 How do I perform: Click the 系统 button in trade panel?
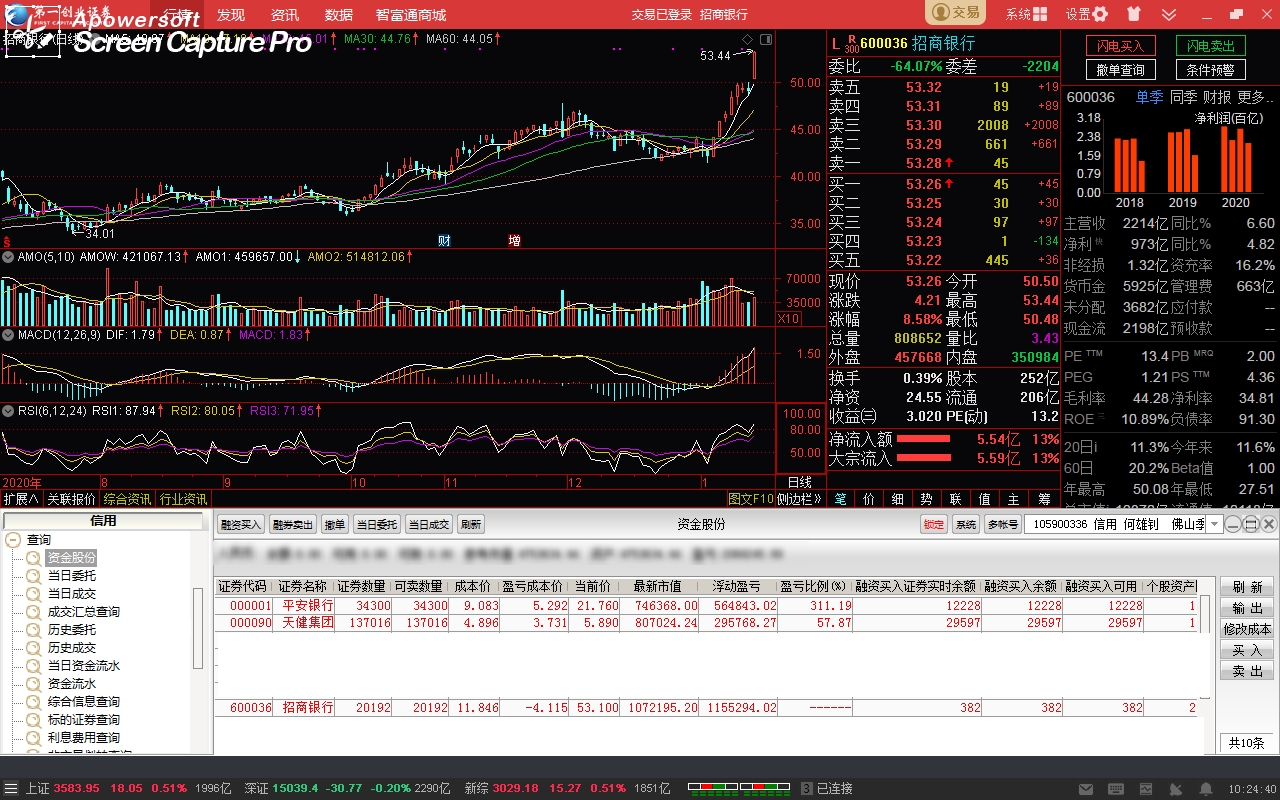[966, 524]
